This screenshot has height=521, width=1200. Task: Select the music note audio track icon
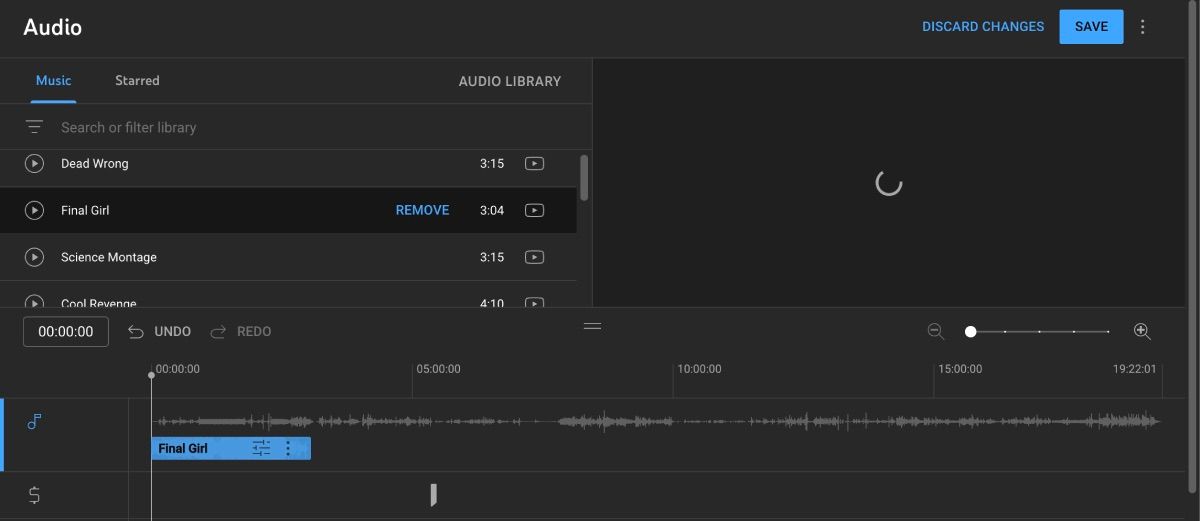34,422
